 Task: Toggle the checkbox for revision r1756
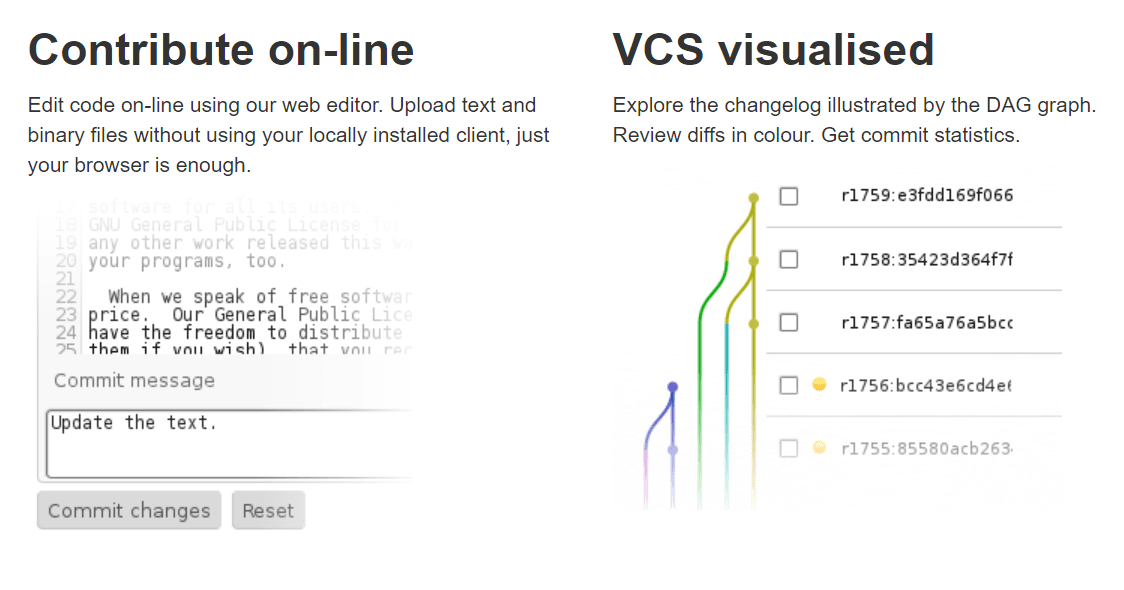click(789, 385)
